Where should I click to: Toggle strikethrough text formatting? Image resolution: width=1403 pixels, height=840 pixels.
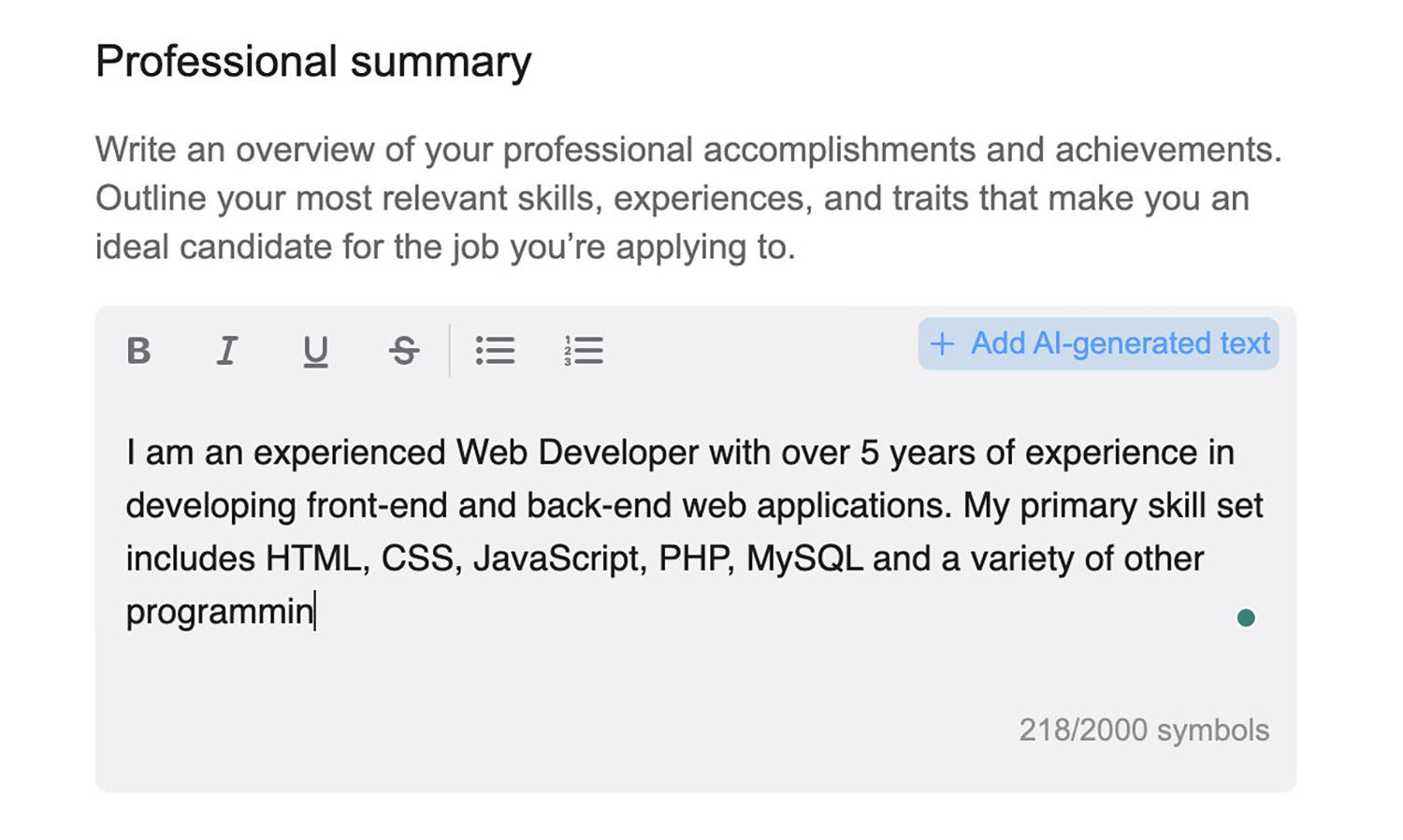tap(404, 351)
